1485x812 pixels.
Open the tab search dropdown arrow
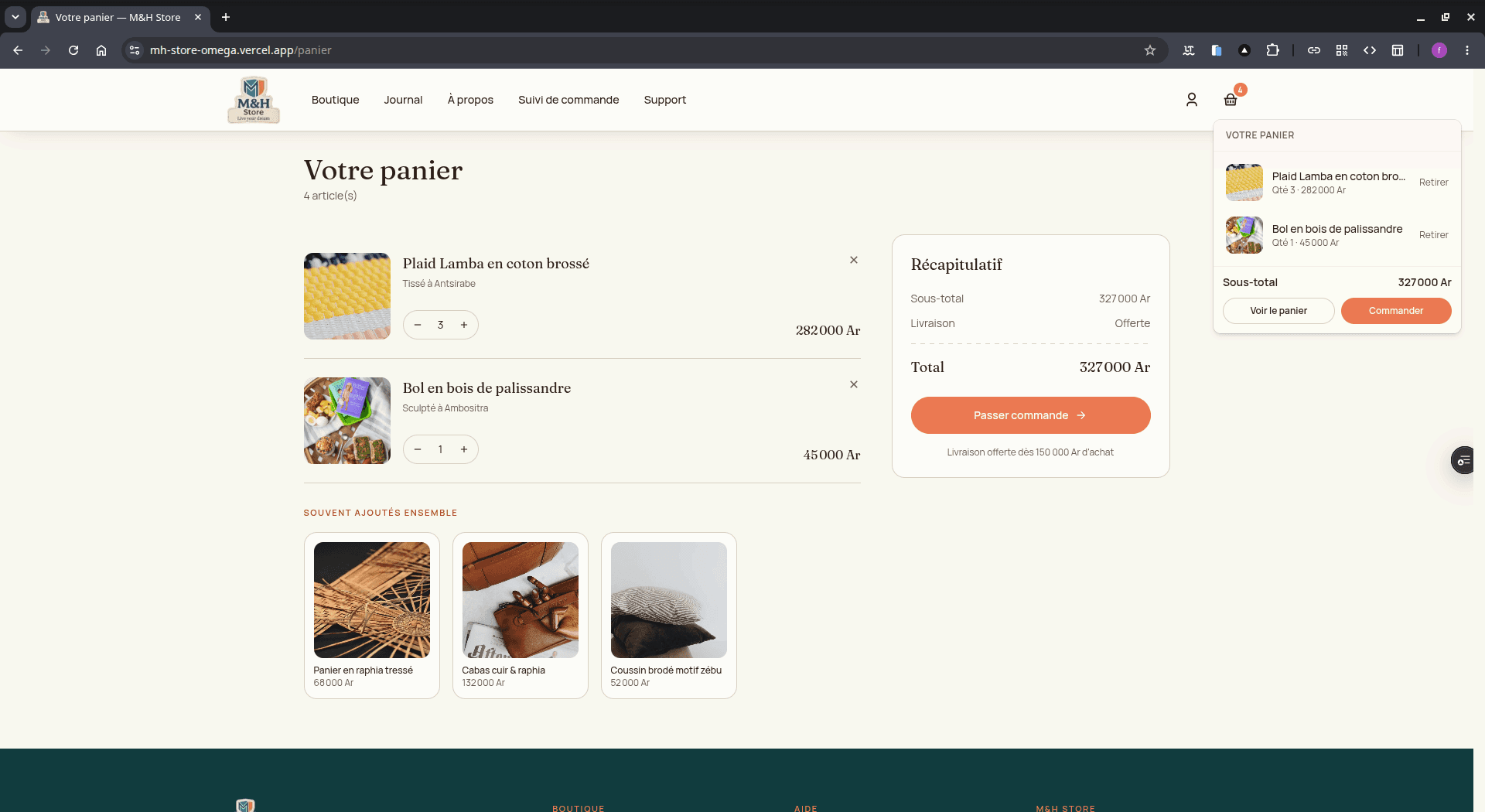tap(15, 17)
